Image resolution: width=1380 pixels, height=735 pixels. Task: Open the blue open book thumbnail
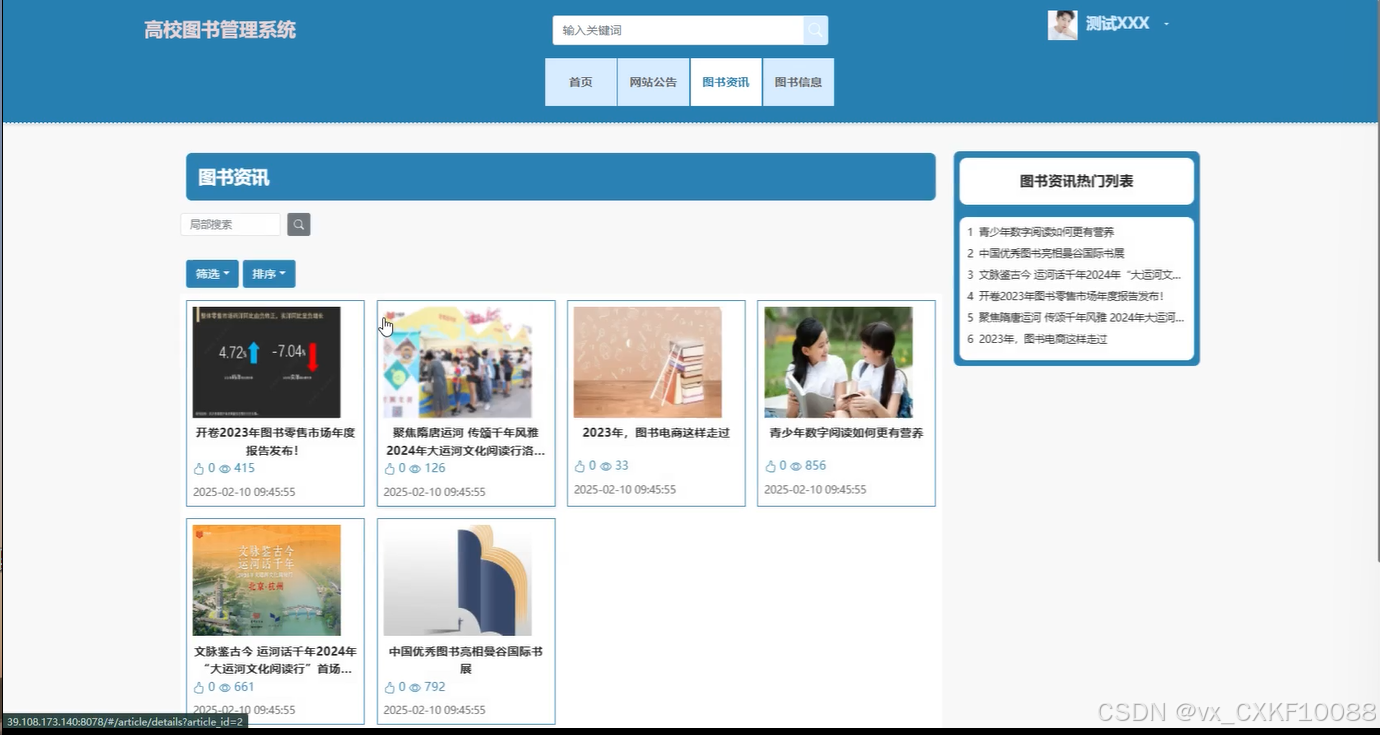pos(458,580)
